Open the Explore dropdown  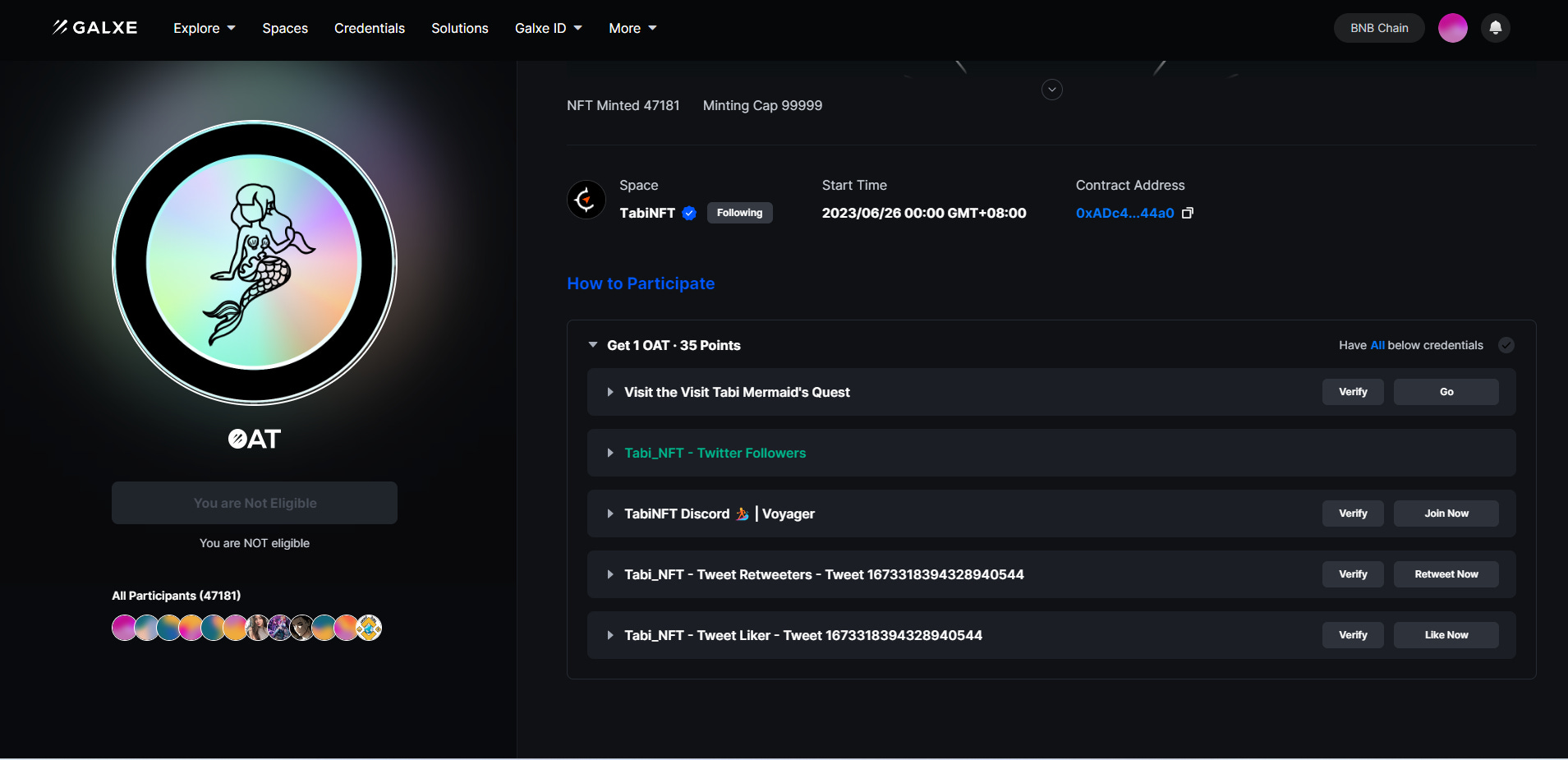(203, 28)
